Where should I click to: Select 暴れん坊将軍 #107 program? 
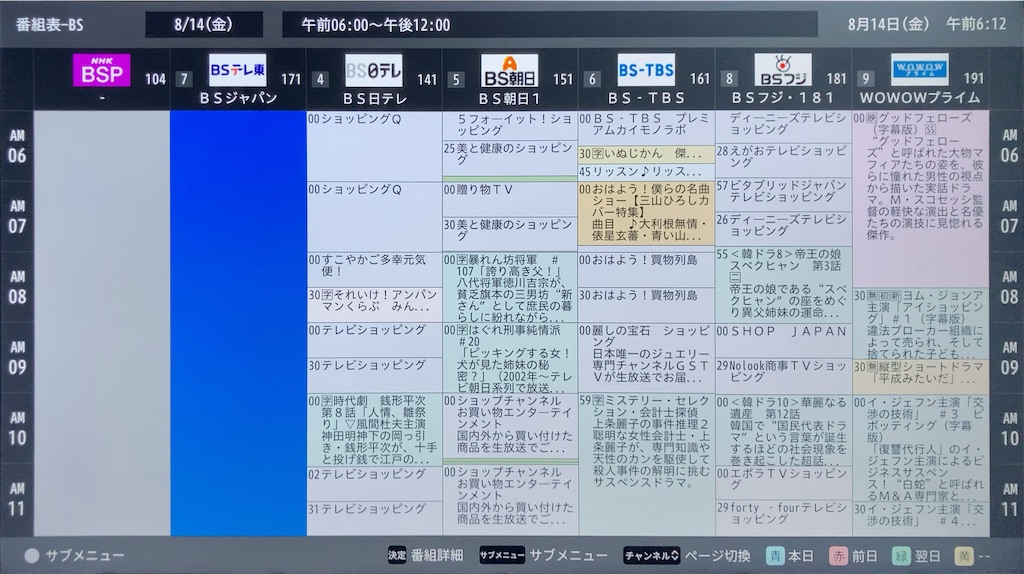click(510, 287)
